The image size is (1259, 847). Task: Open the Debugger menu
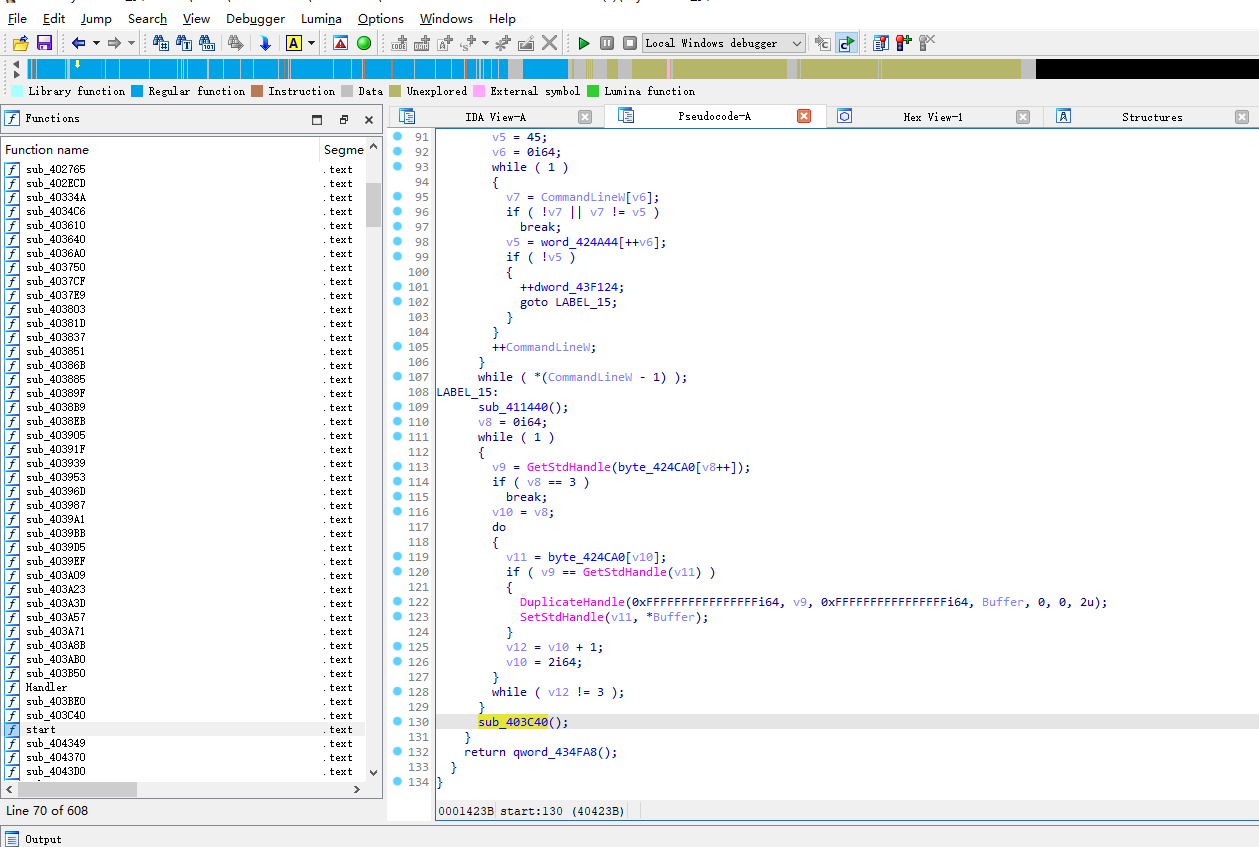coord(255,18)
